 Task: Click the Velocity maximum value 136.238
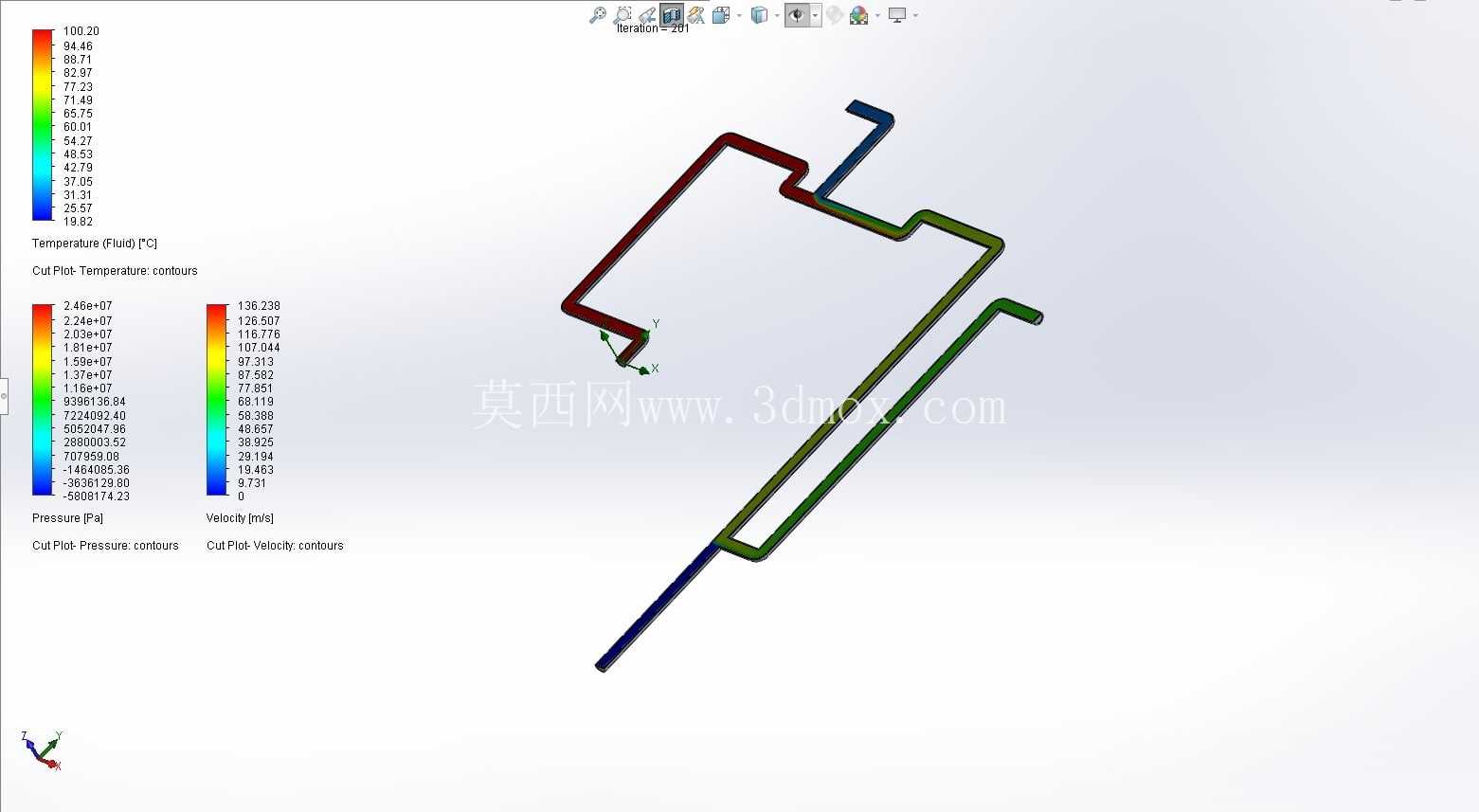pyautogui.click(x=259, y=306)
